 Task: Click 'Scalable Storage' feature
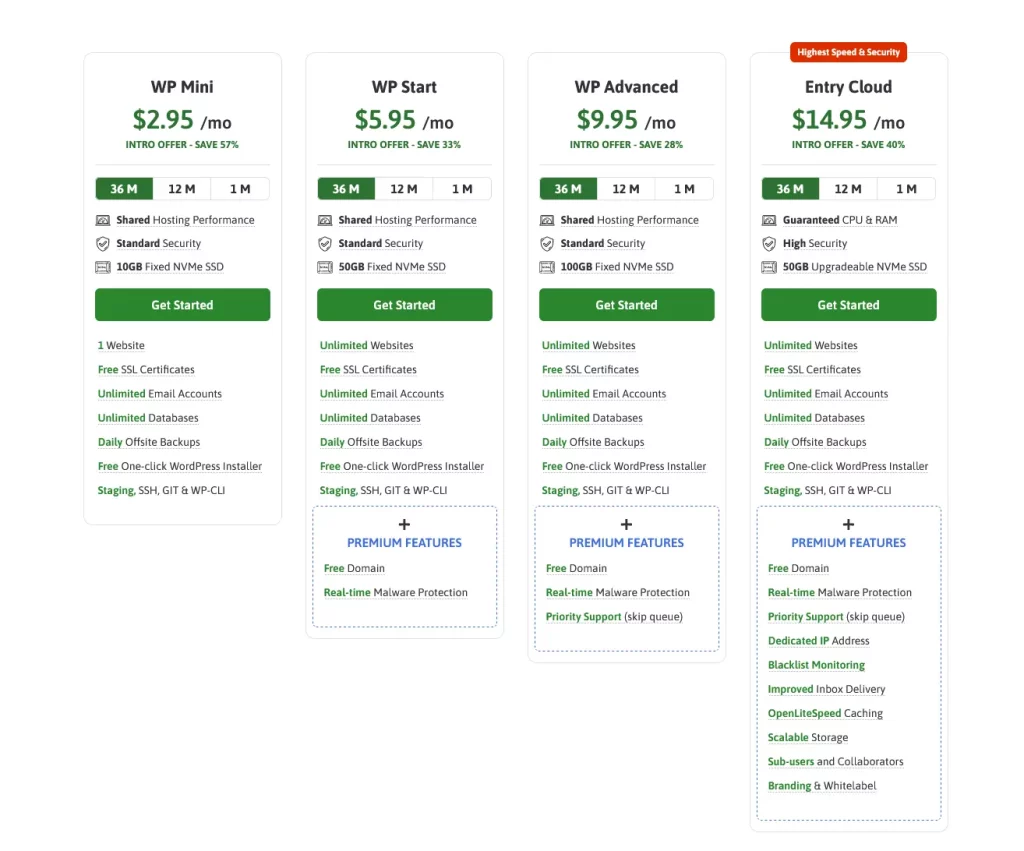808,737
